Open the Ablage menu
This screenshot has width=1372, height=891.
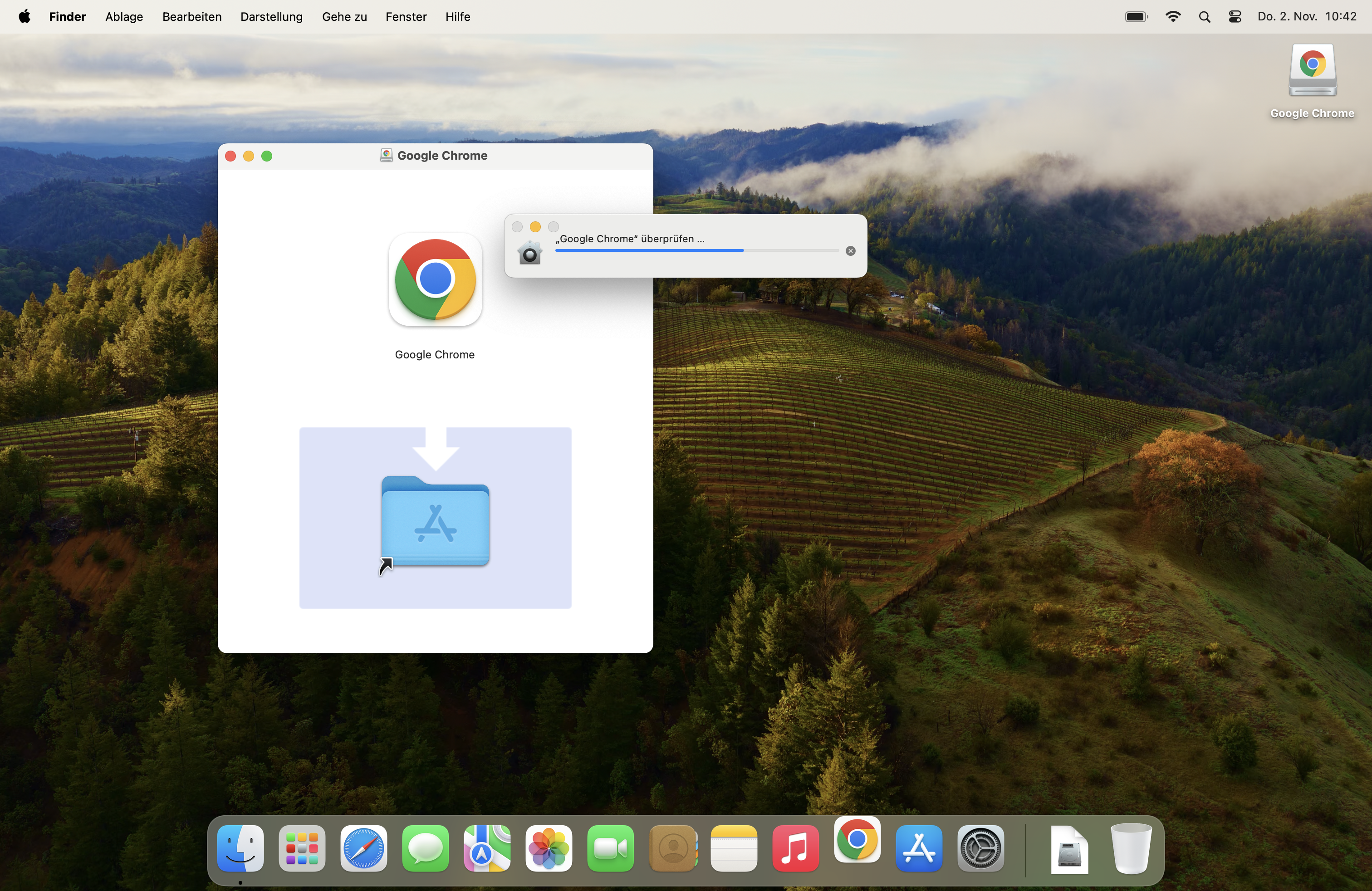coord(124,17)
